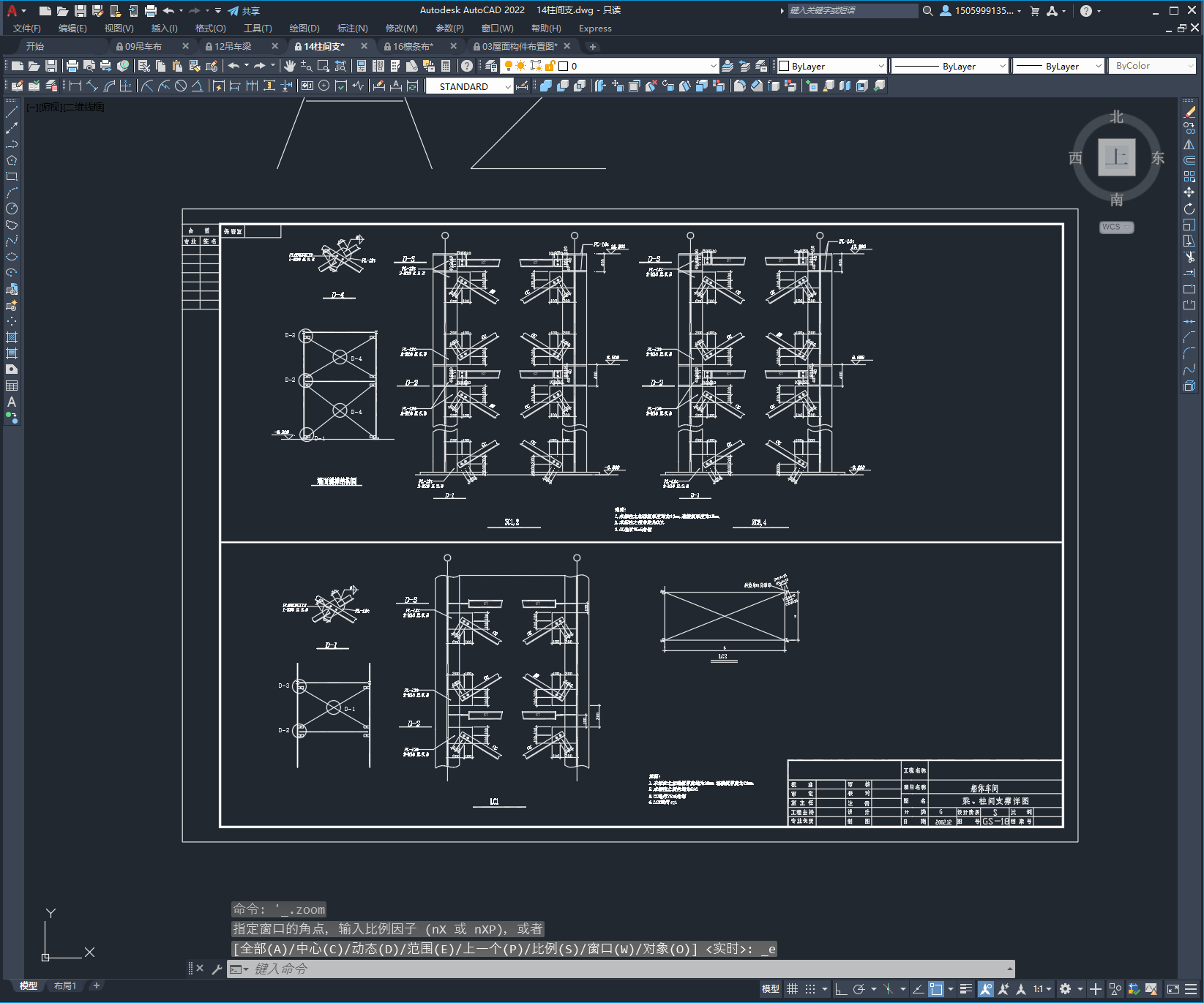The width and height of the screenshot is (1204, 1003).
Task: Select the Line draw tool in left toolbar
Action: (12, 112)
